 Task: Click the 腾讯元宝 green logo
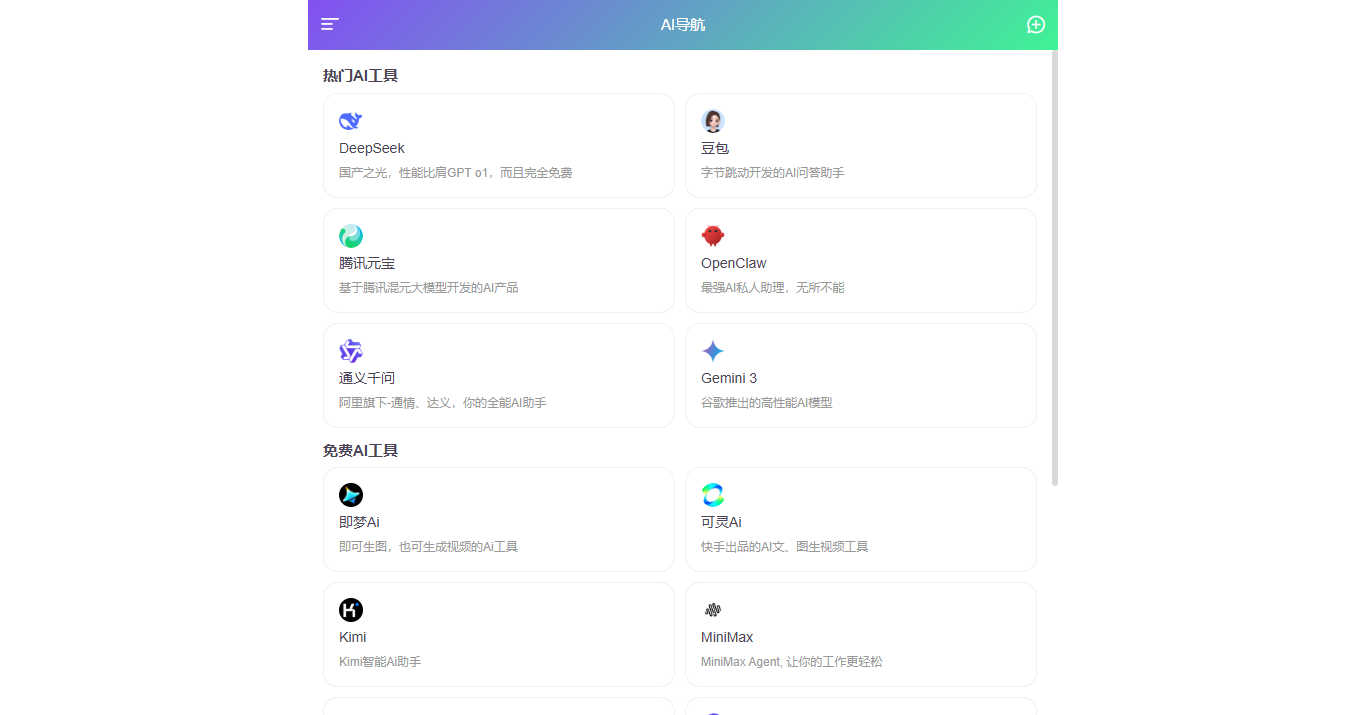point(351,236)
